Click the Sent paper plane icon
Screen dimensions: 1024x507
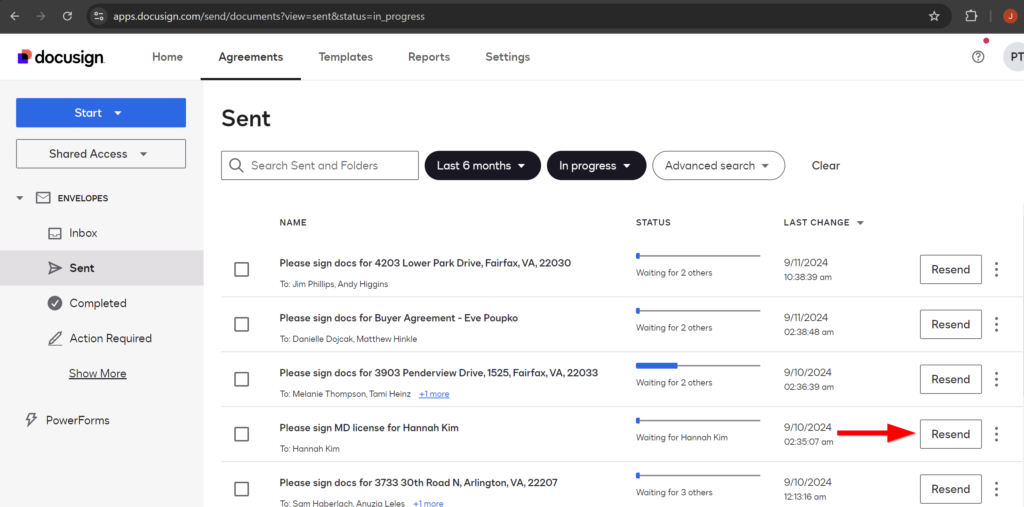(x=54, y=268)
